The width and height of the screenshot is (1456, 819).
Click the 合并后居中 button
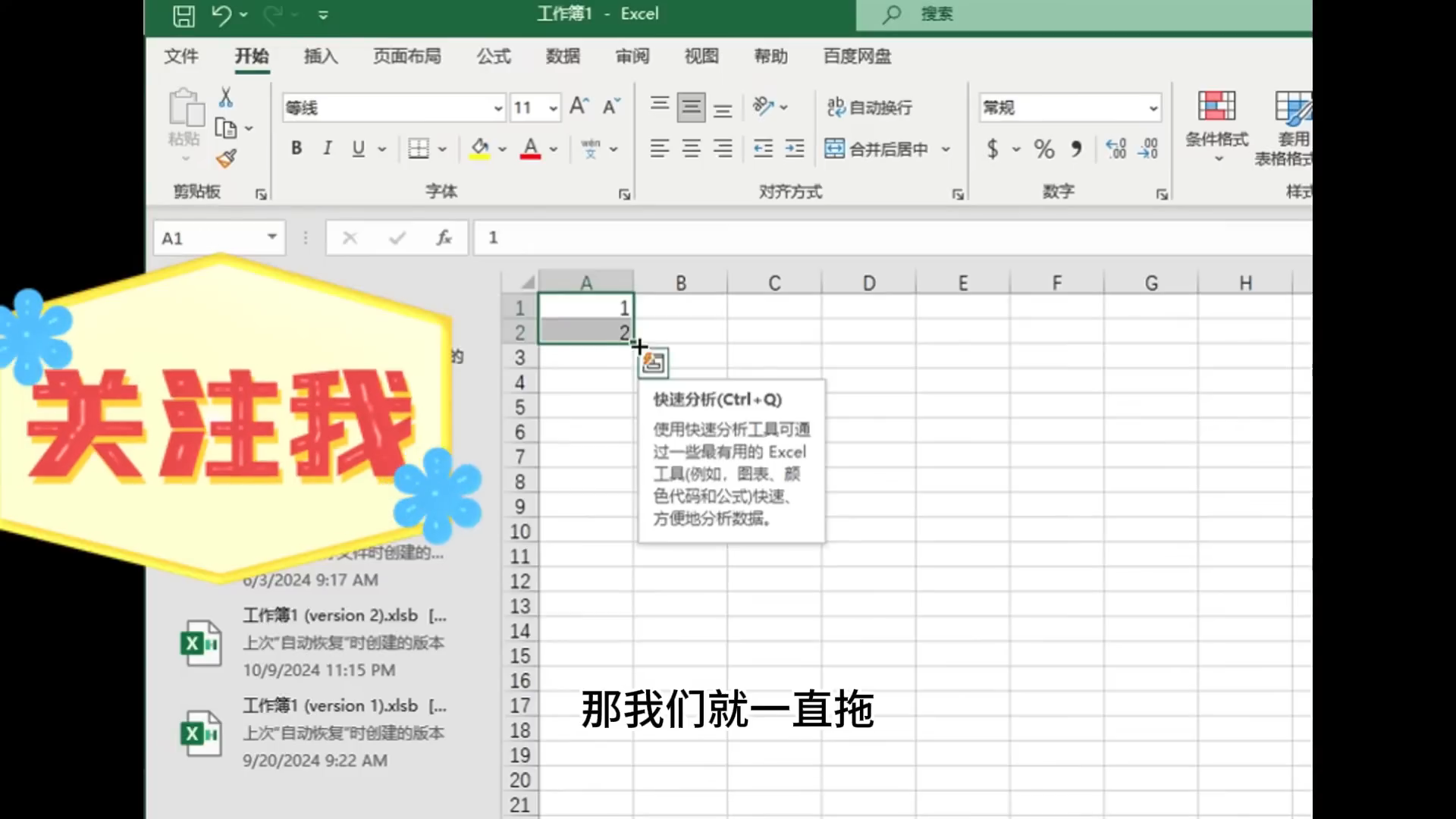tap(877, 149)
